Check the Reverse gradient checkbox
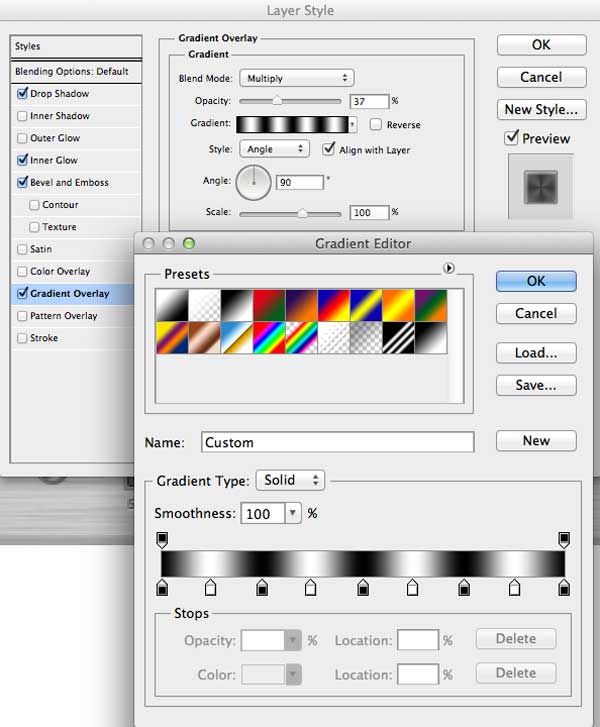The width and height of the screenshot is (600, 727). click(x=376, y=124)
